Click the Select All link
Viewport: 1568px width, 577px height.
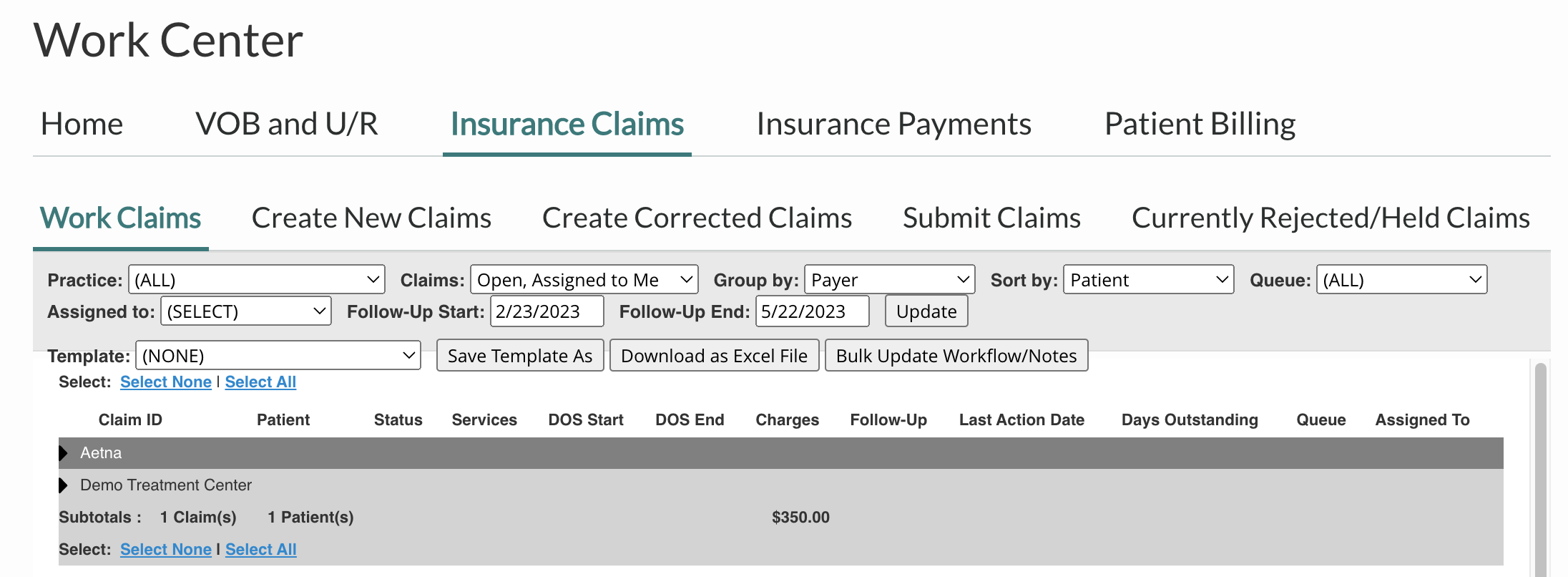pos(260,382)
